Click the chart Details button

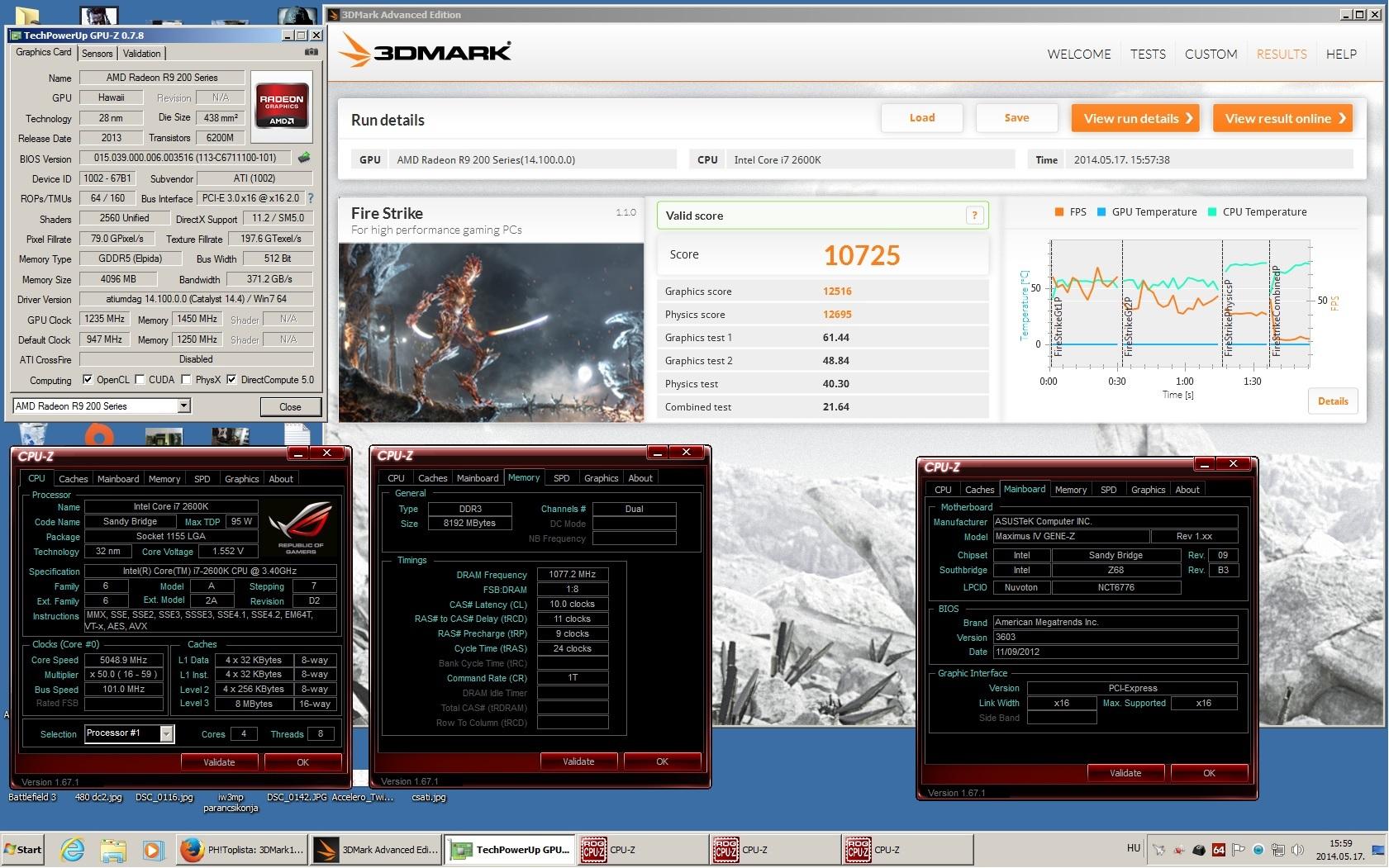point(1332,401)
